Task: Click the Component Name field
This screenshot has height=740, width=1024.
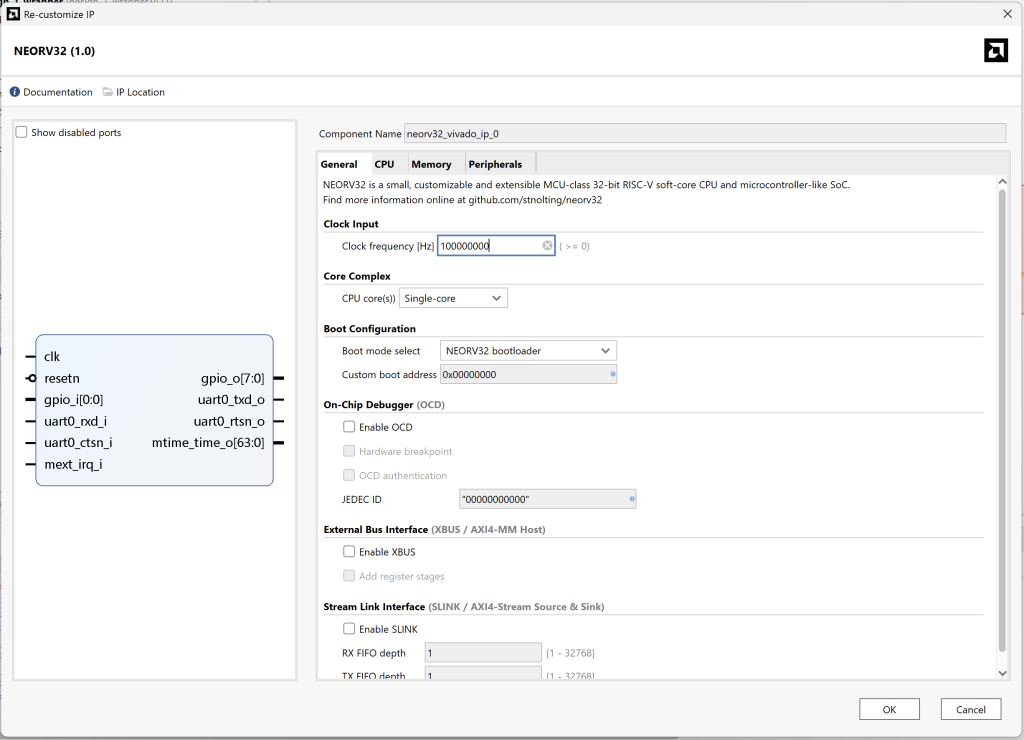Action: pyautogui.click(x=705, y=133)
